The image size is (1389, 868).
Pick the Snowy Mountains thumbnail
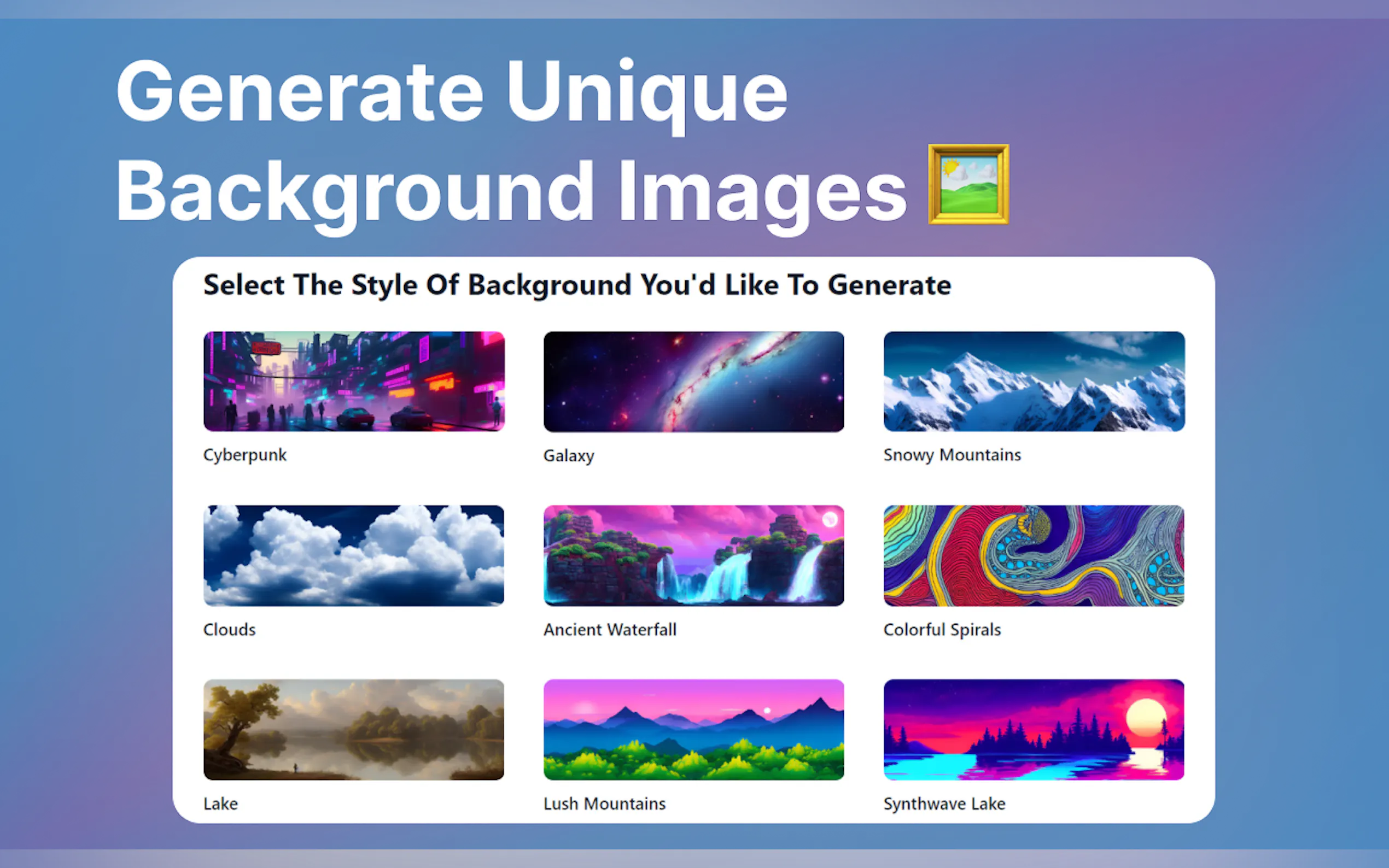point(1034,381)
